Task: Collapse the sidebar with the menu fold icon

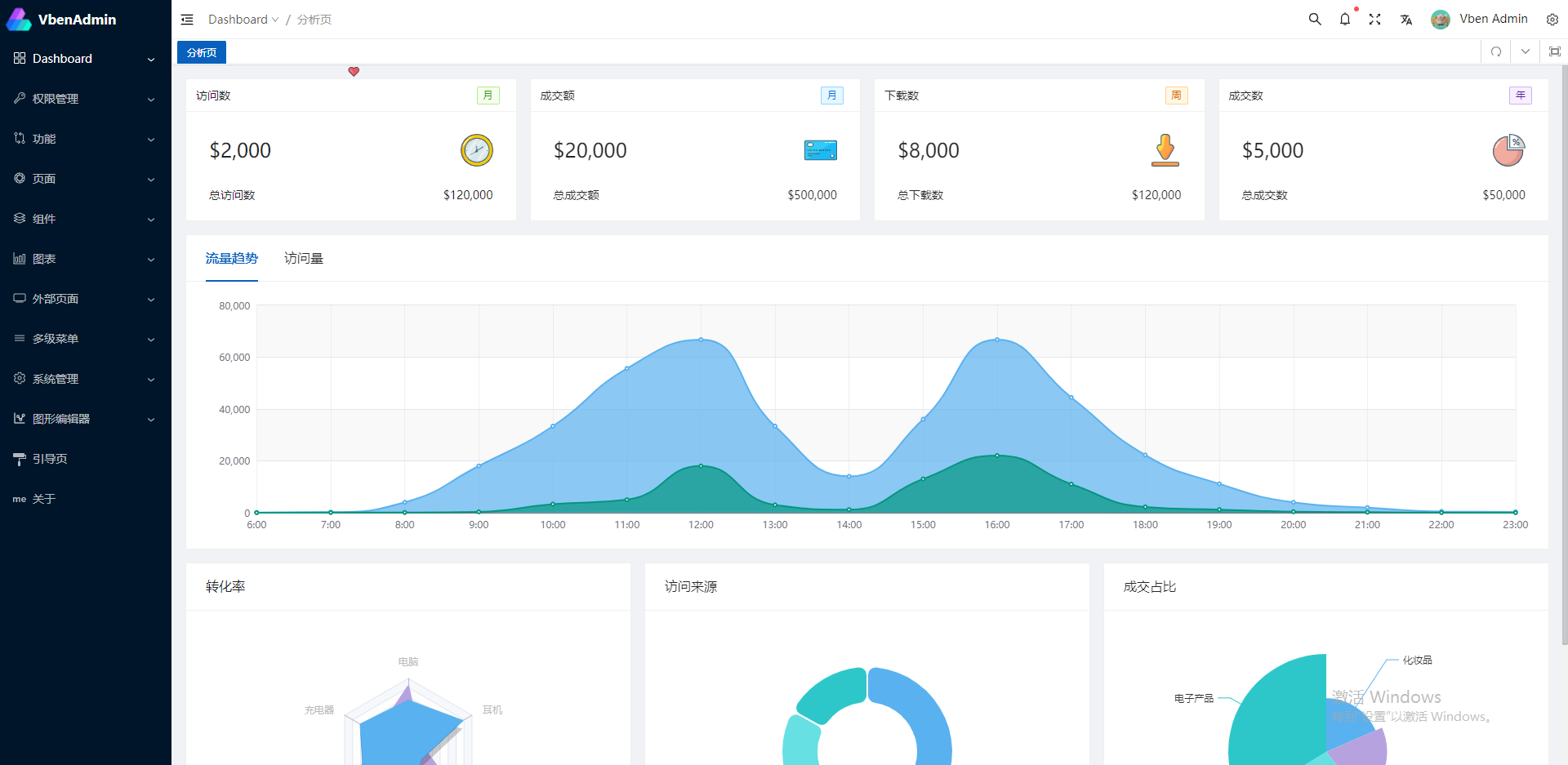Action: coord(187,20)
